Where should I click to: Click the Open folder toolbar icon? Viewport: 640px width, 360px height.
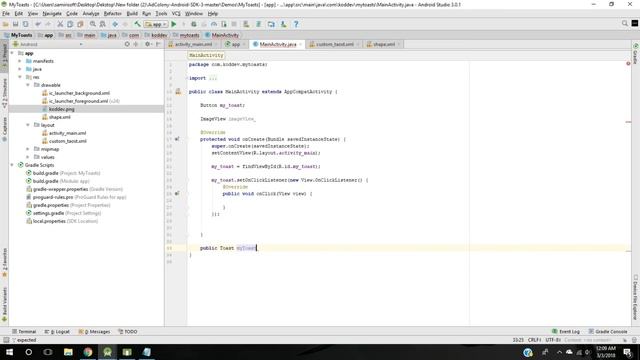(x=6, y=24)
